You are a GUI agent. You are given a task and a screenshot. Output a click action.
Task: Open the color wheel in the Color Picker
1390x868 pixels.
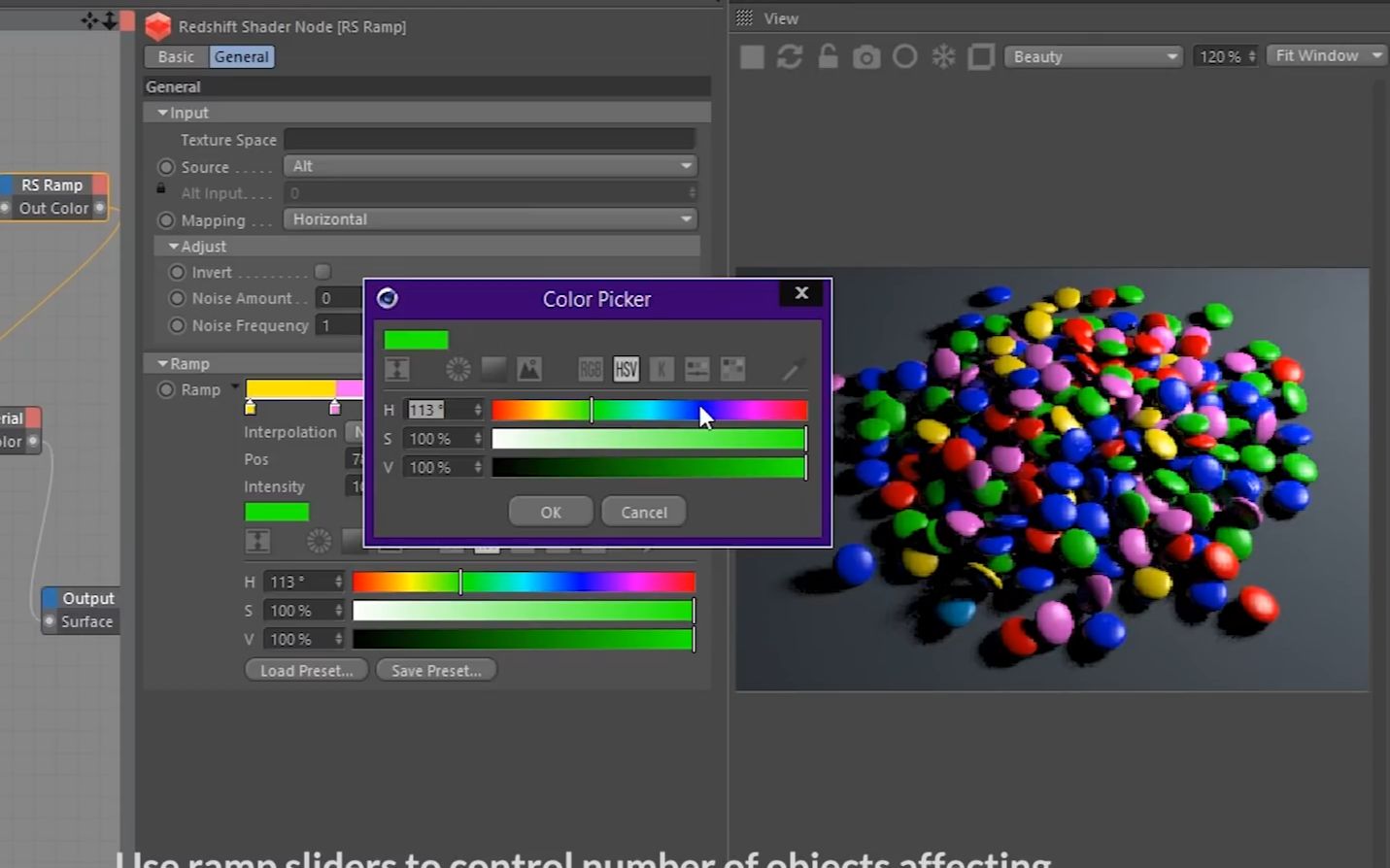[x=458, y=369]
